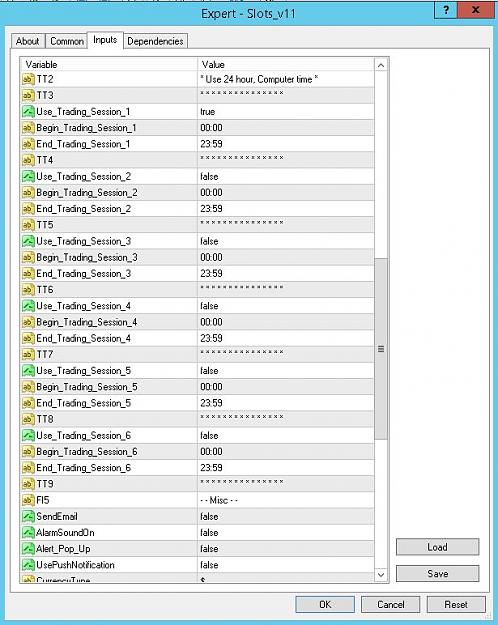The height and width of the screenshot is (625, 498).
Task: Click the boolean icon beside Alert_Pop_Up
Action: (28, 549)
